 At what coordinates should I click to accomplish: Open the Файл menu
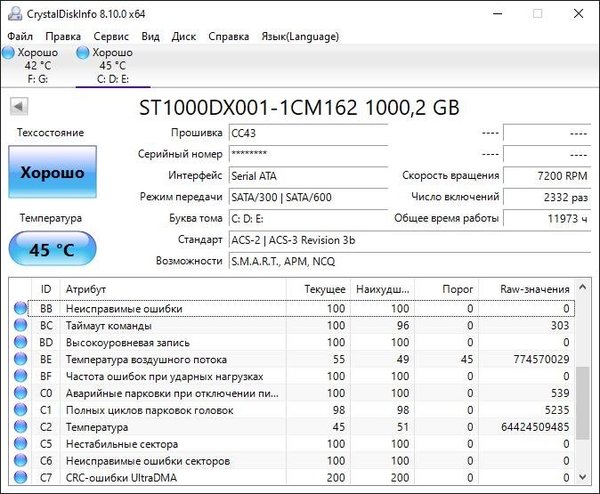coord(20,36)
